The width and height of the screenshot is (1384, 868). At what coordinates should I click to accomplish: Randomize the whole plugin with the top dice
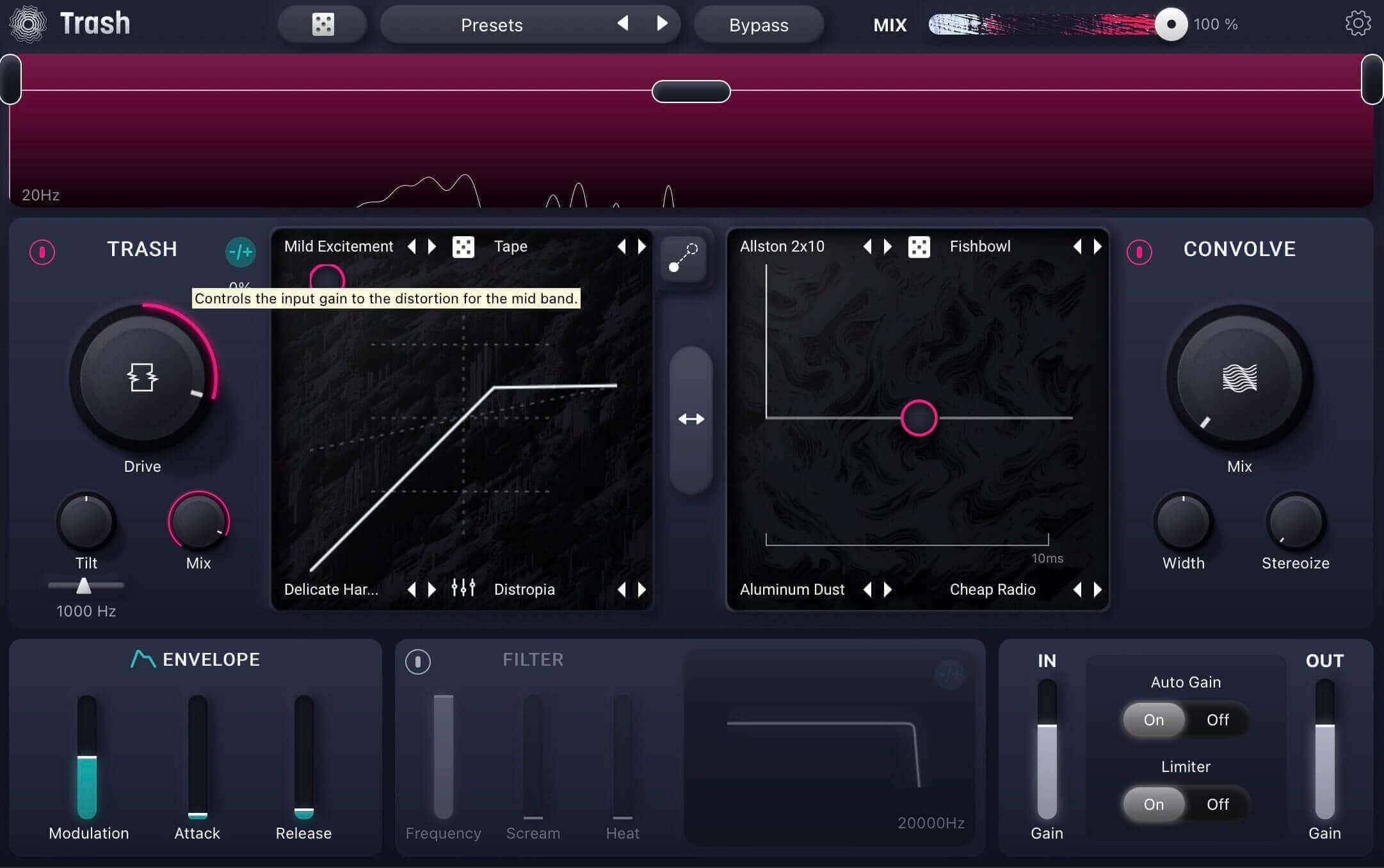coord(323,24)
